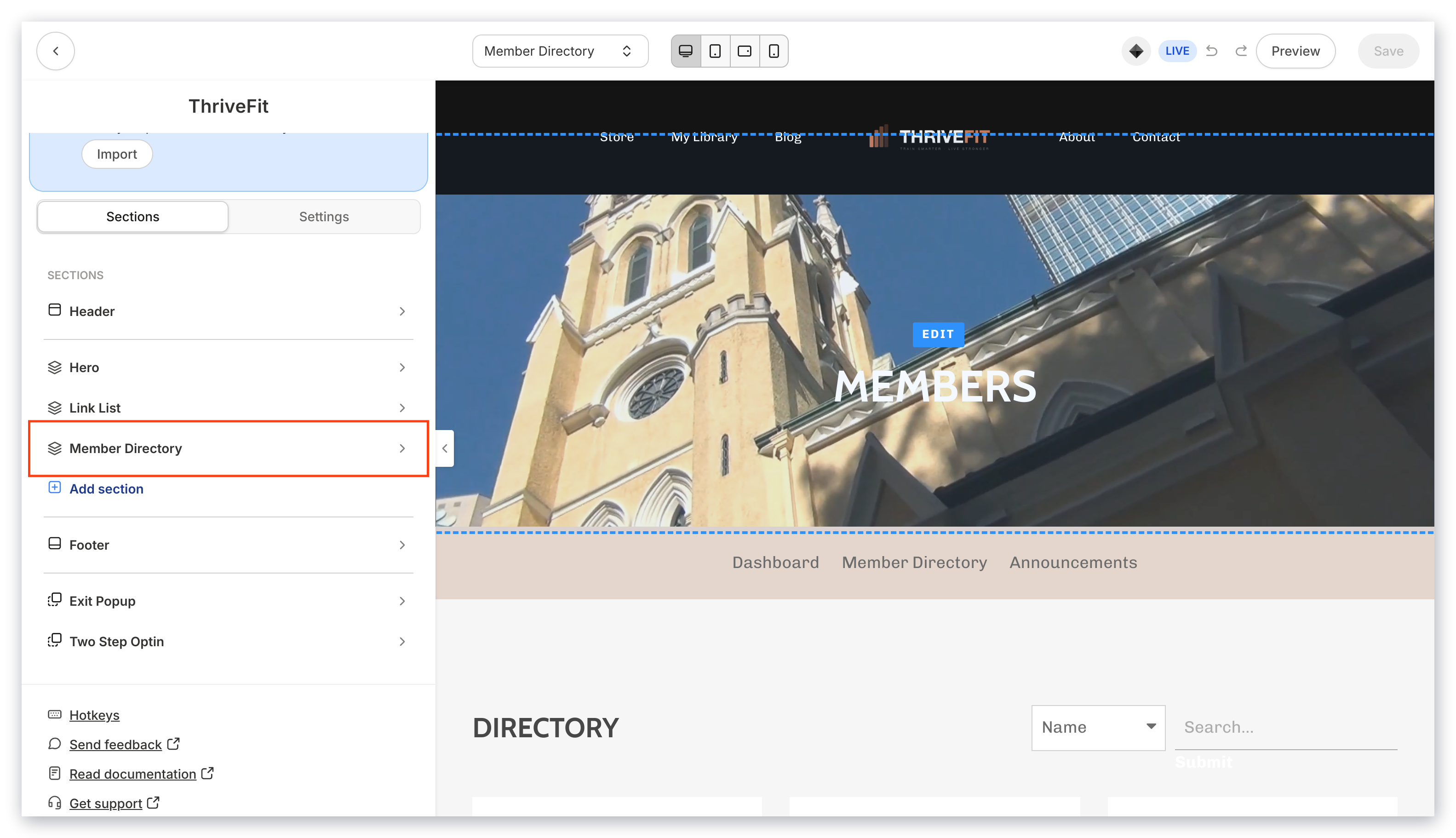This screenshot has height=838, width=1456.
Task: Click the Dashboard link in preview
Action: [x=775, y=562]
